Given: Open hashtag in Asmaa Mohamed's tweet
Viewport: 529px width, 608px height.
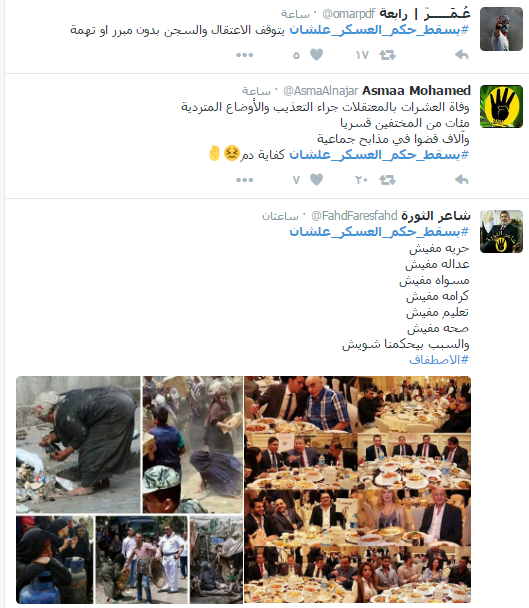Looking at the screenshot, I should coord(379,155).
